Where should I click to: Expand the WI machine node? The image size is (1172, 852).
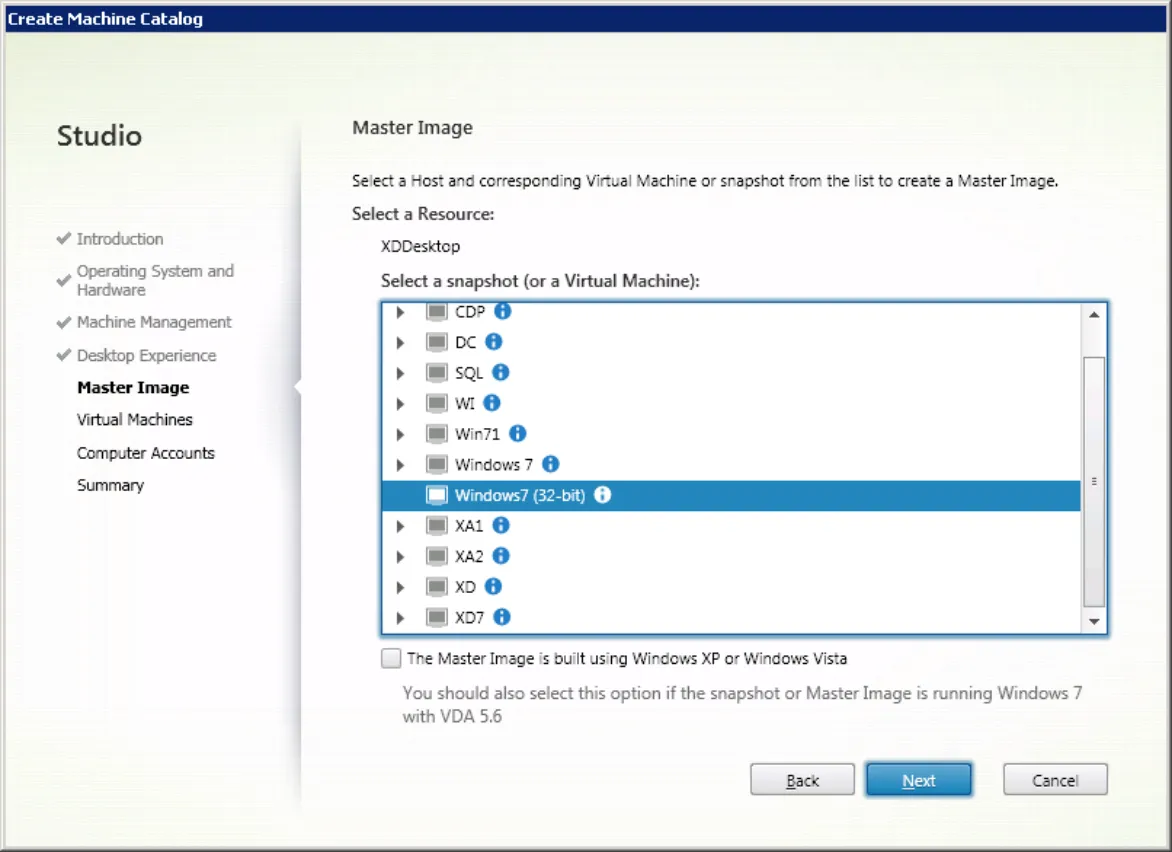click(401, 404)
